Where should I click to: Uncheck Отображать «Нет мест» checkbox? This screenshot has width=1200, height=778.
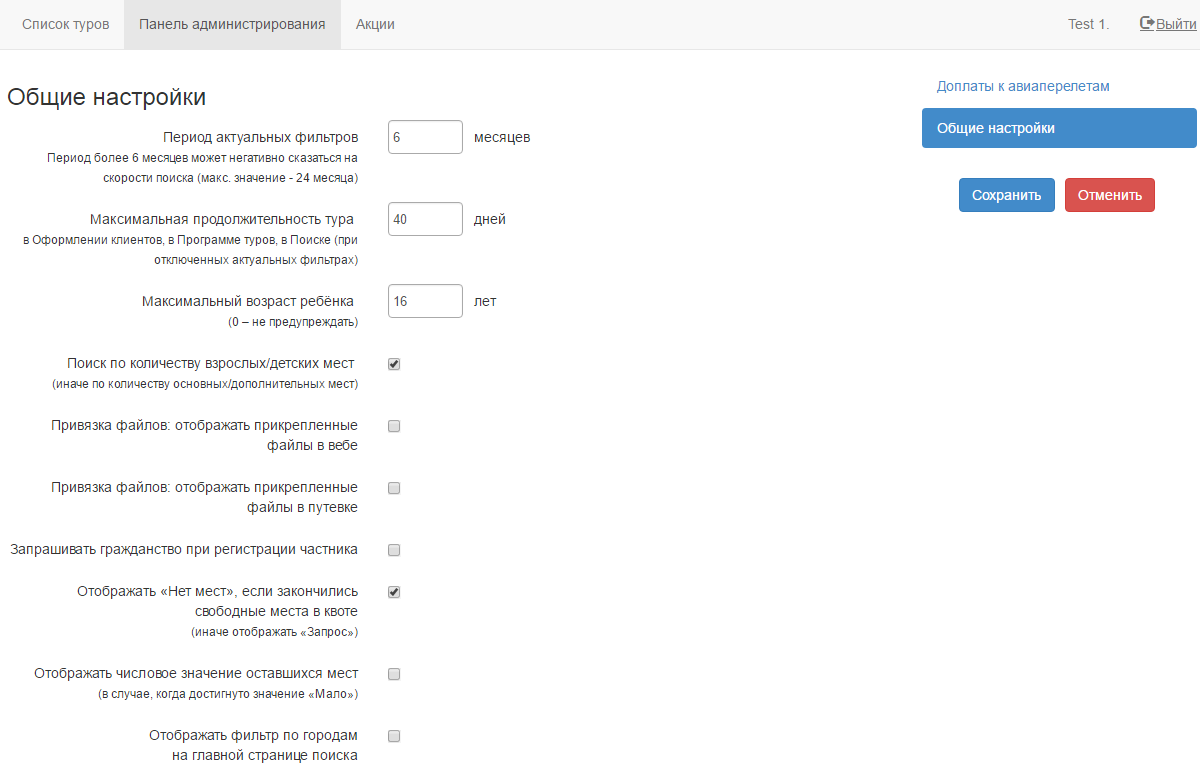(x=394, y=592)
